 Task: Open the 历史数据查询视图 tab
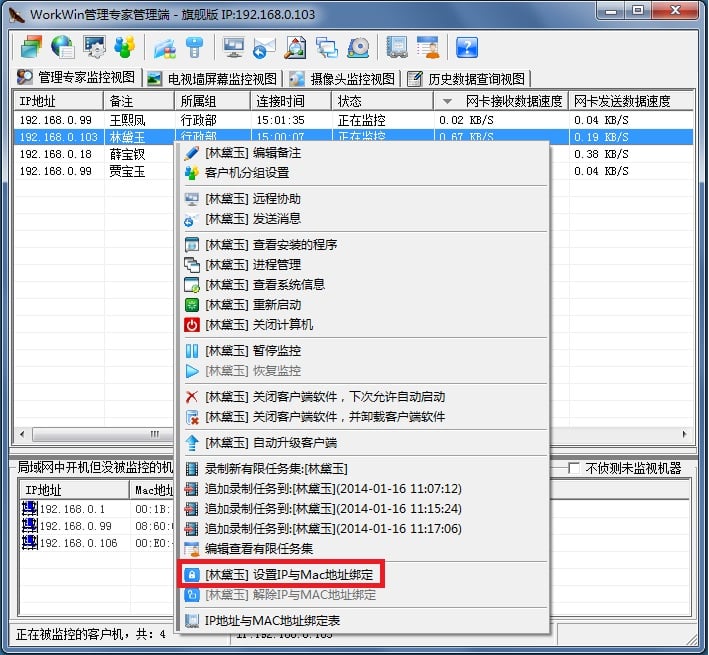point(468,79)
